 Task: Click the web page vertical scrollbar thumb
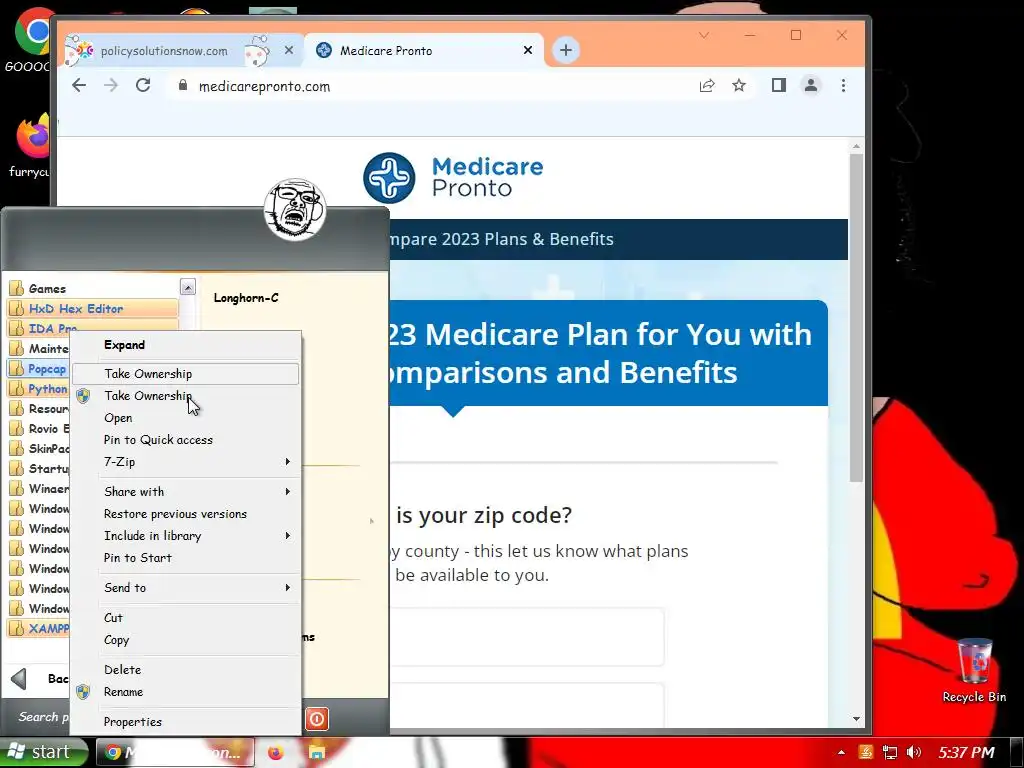[856, 318]
